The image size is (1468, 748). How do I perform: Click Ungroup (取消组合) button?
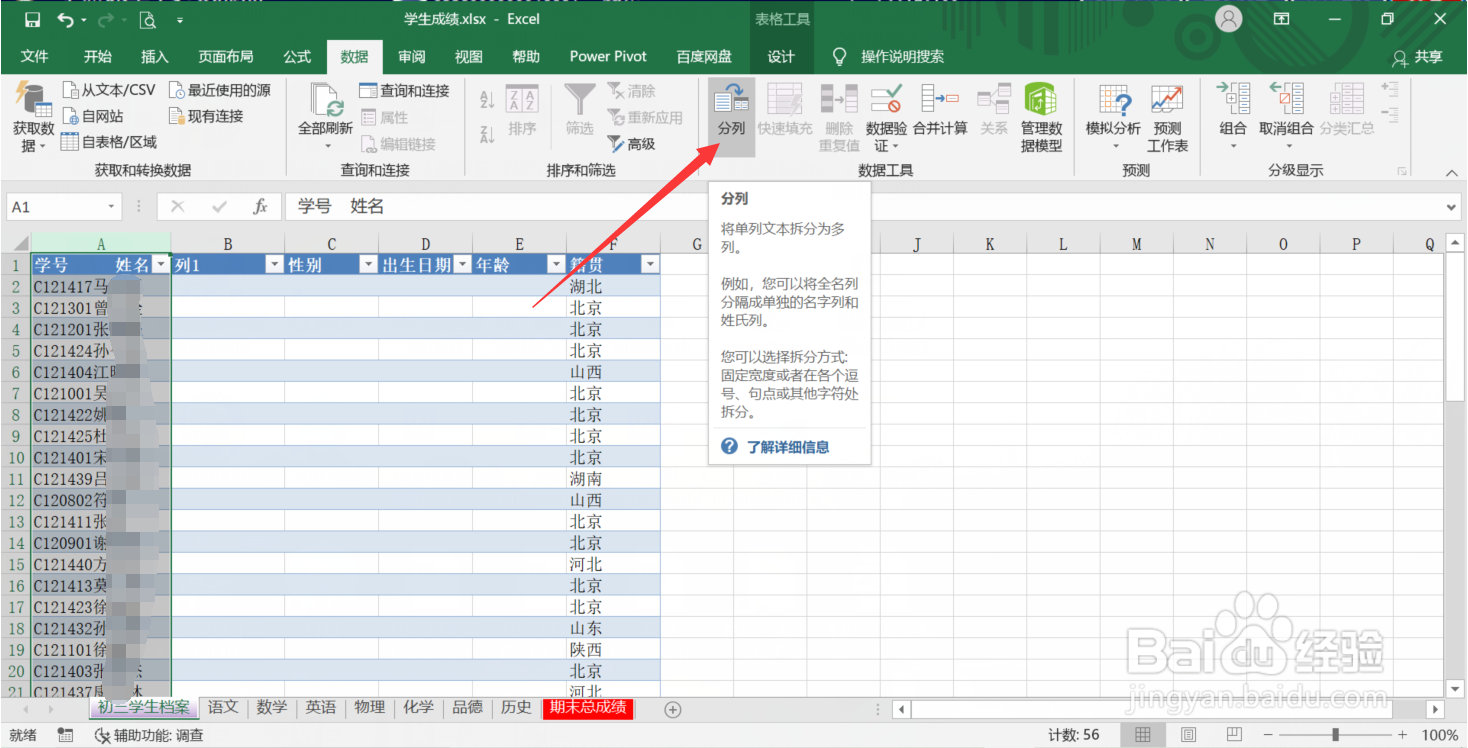pyautogui.click(x=1286, y=117)
